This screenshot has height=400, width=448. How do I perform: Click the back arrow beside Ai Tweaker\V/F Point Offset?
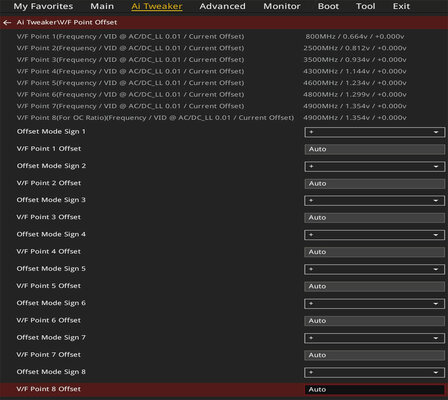coord(7,23)
